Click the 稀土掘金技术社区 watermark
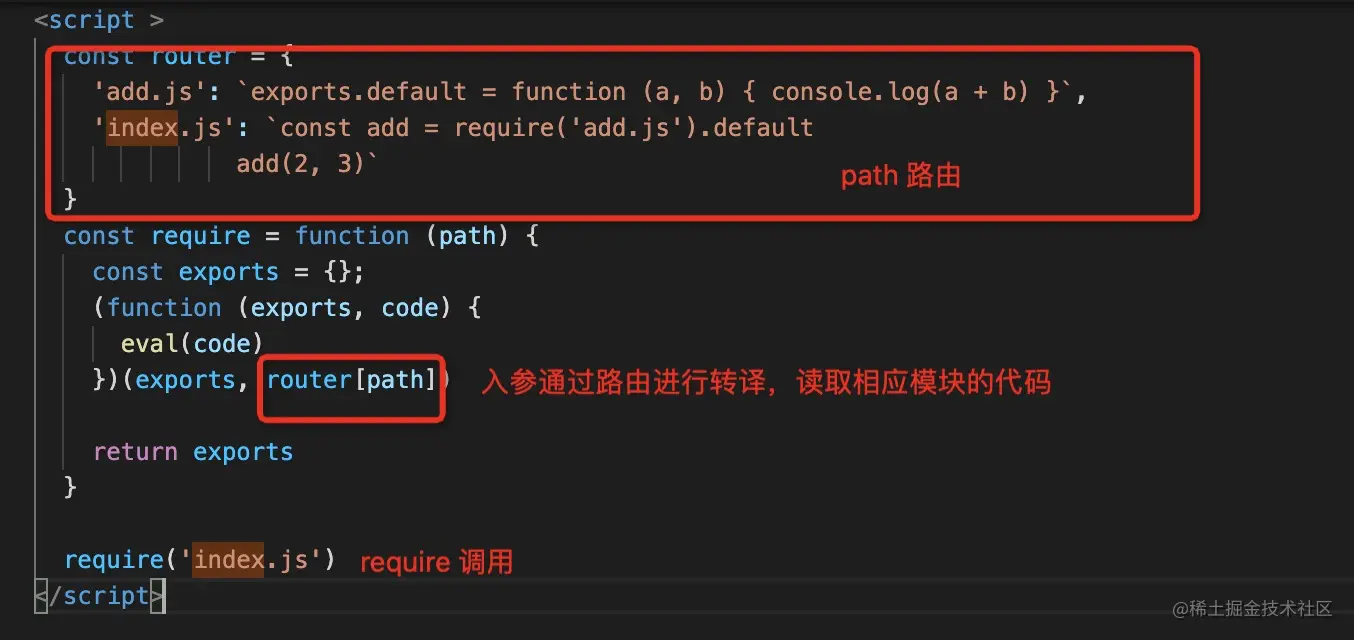 click(x=1253, y=609)
